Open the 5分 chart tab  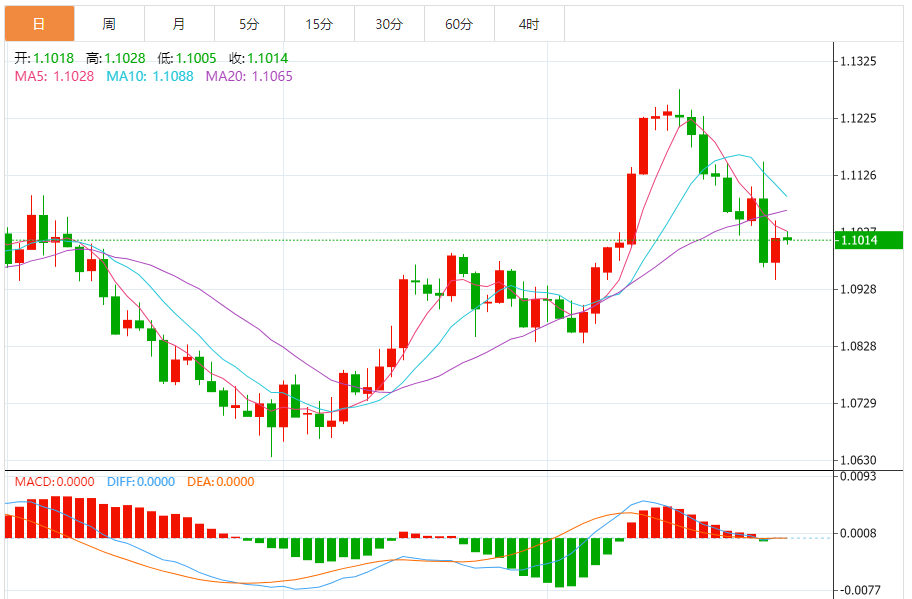pyautogui.click(x=249, y=24)
